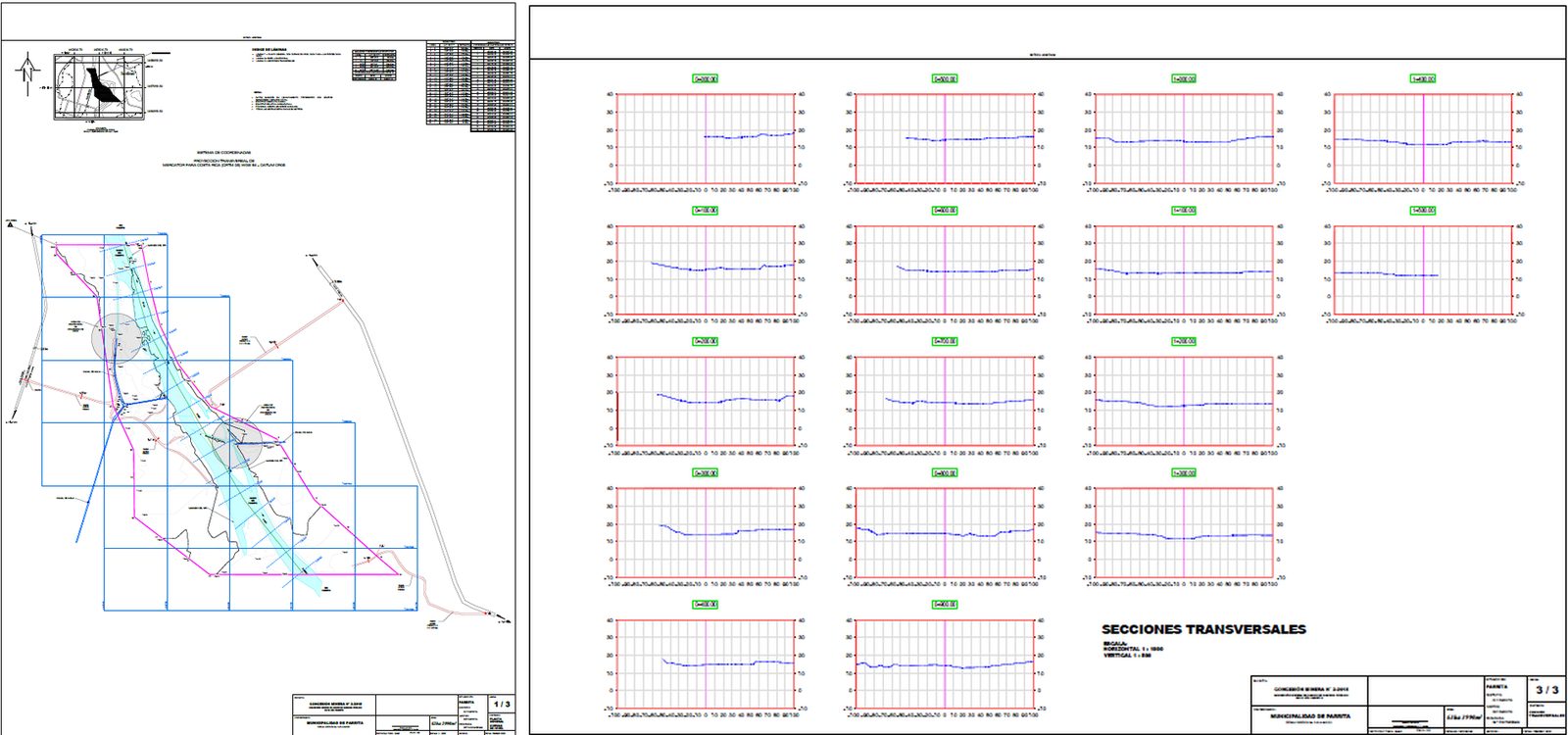Click the horizontal and vertical scale note

[1127, 649]
